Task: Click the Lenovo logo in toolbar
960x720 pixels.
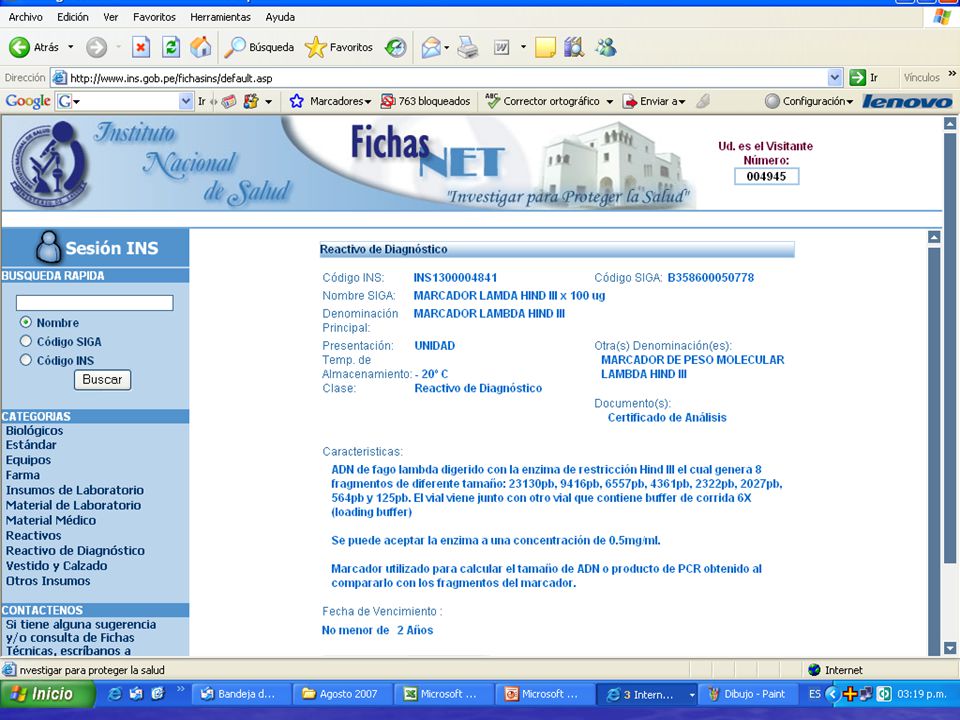Action: click(x=907, y=101)
